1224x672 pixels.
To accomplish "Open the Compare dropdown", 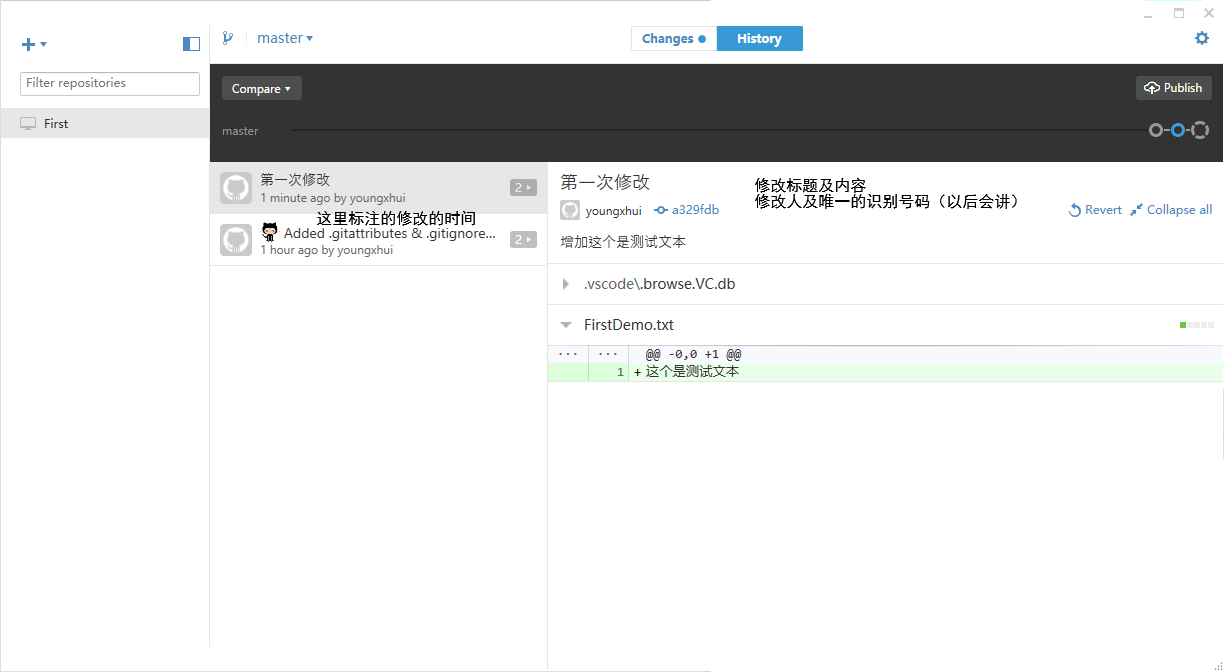I will [x=262, y=88].
